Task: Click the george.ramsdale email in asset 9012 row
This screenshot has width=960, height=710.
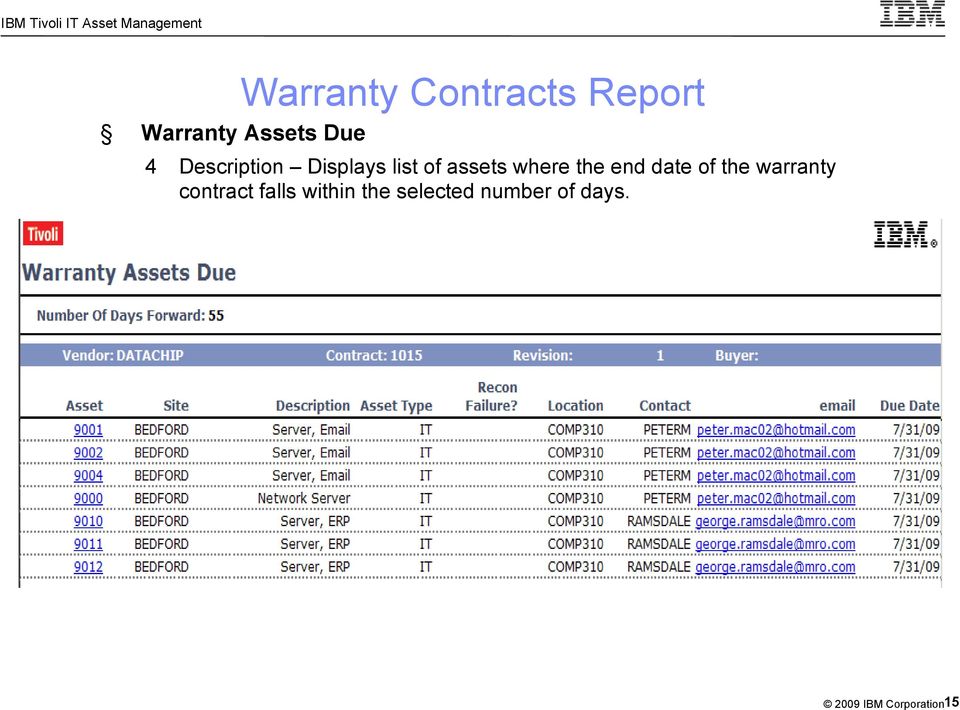Action: tap(775, 567)
